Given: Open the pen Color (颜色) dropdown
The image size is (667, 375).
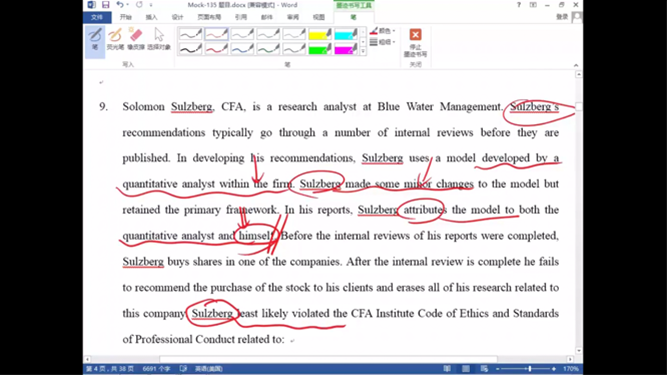Looking at the screenshot, I should 382,31.
